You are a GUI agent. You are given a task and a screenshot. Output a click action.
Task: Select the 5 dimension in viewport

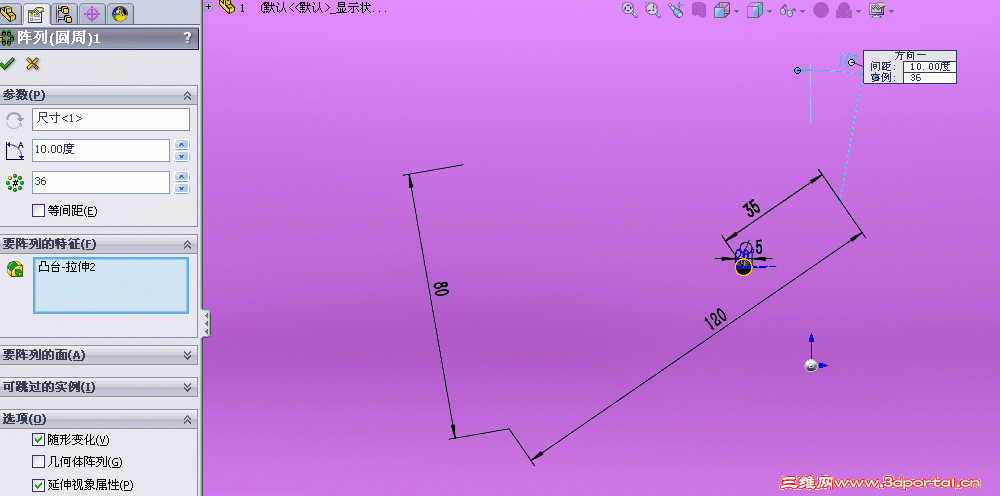tap(759, 246)
